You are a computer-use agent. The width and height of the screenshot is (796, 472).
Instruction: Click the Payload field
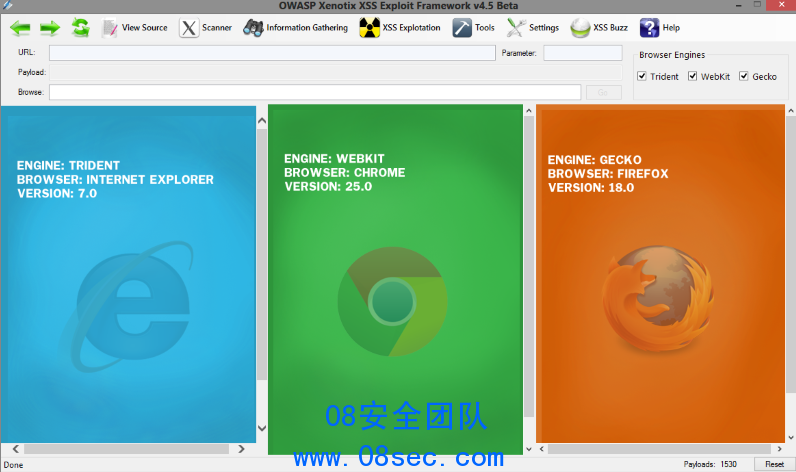pyautogui.click(x=336, y=73)
